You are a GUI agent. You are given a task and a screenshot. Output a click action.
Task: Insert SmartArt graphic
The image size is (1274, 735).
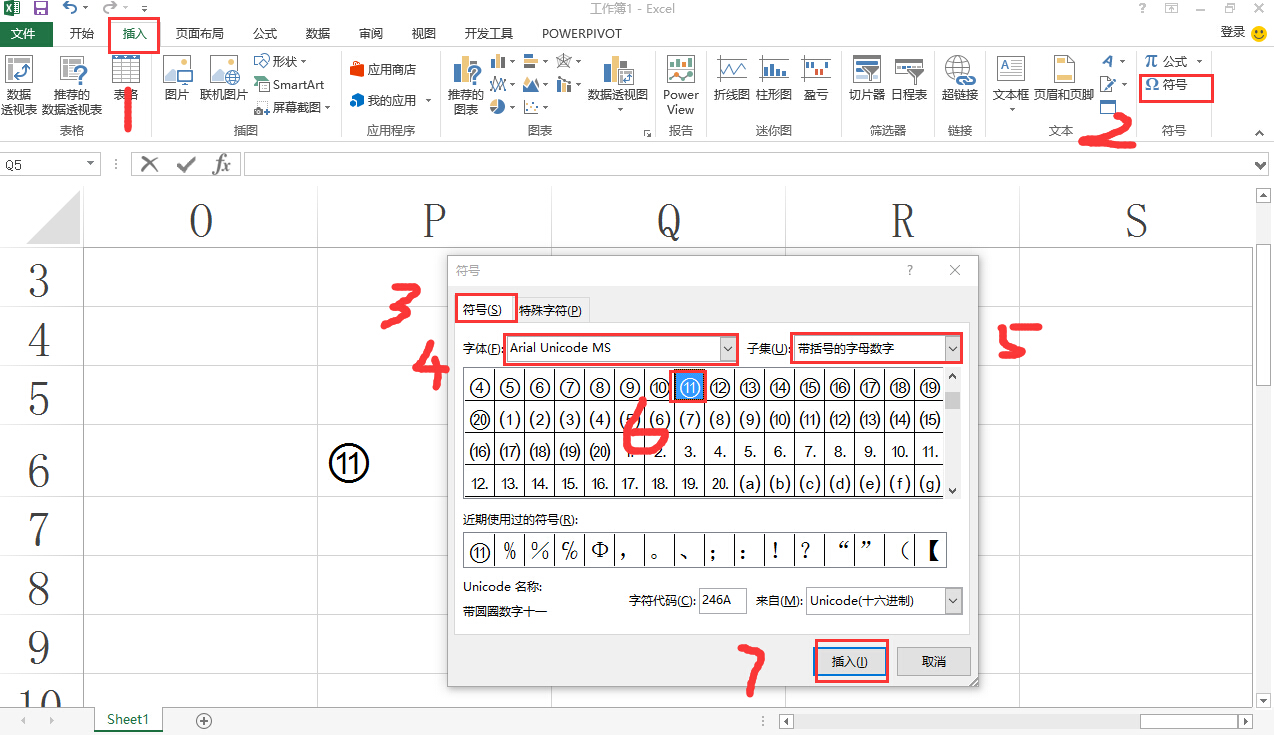click(x=289, y=85)
